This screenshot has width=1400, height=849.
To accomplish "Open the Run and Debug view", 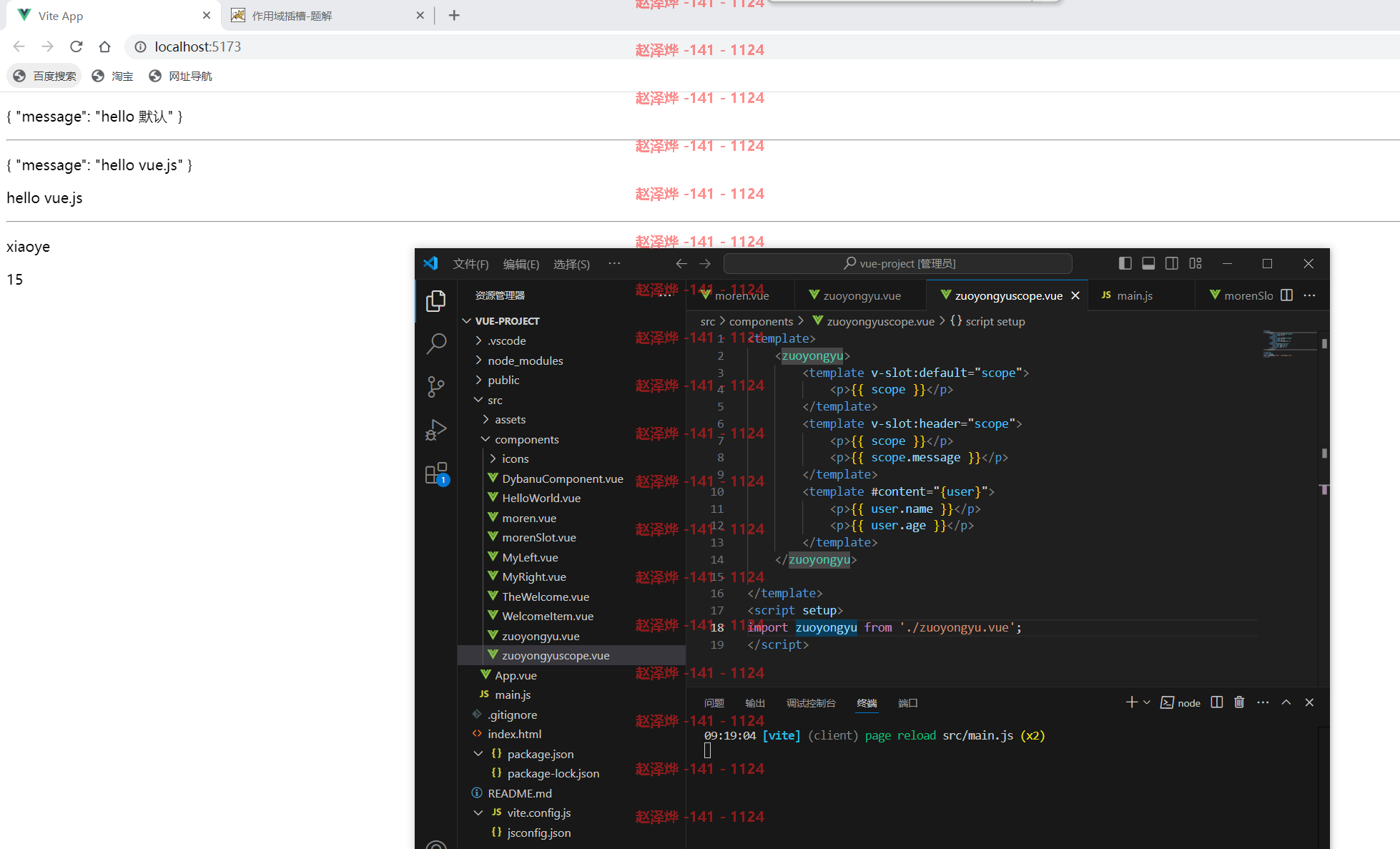I will 436,430.
